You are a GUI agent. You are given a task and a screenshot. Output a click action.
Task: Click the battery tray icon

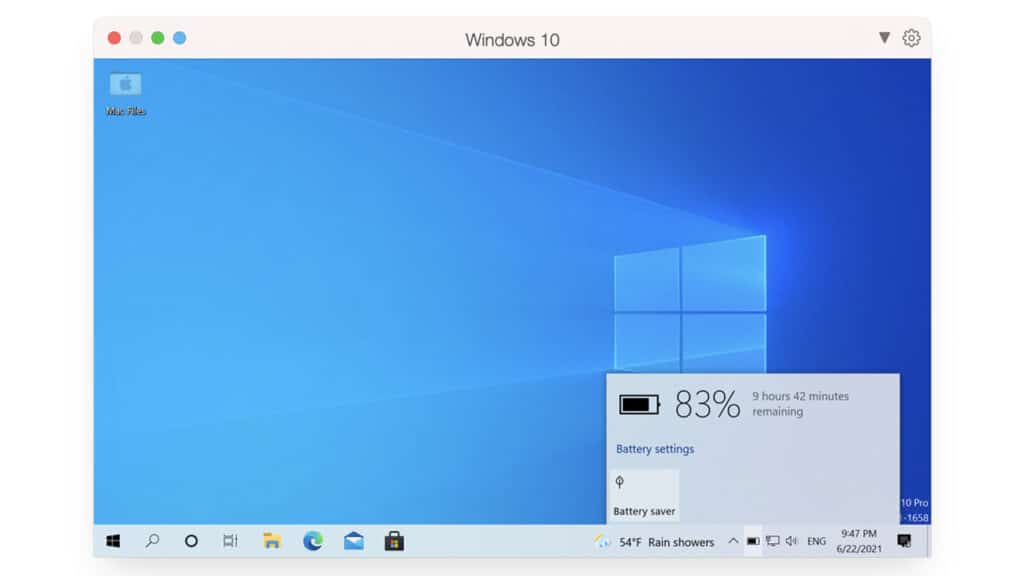(x=753, y=541)
